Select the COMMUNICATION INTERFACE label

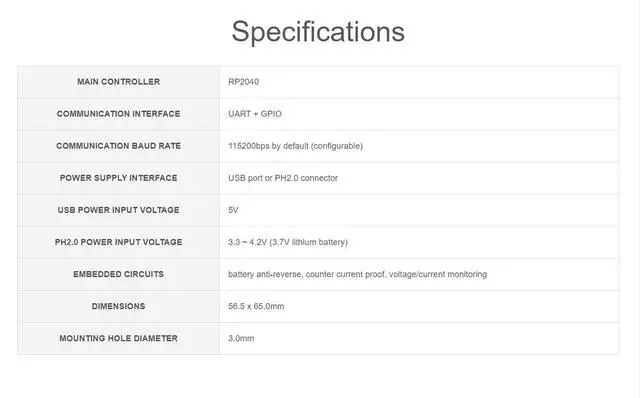(118, 114)
